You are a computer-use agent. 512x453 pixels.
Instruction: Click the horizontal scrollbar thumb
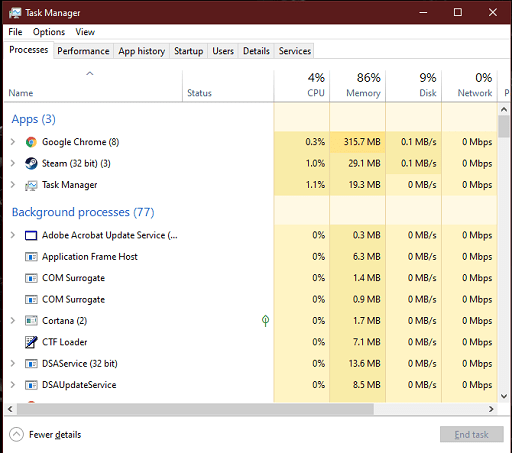[x=196, y=409]
